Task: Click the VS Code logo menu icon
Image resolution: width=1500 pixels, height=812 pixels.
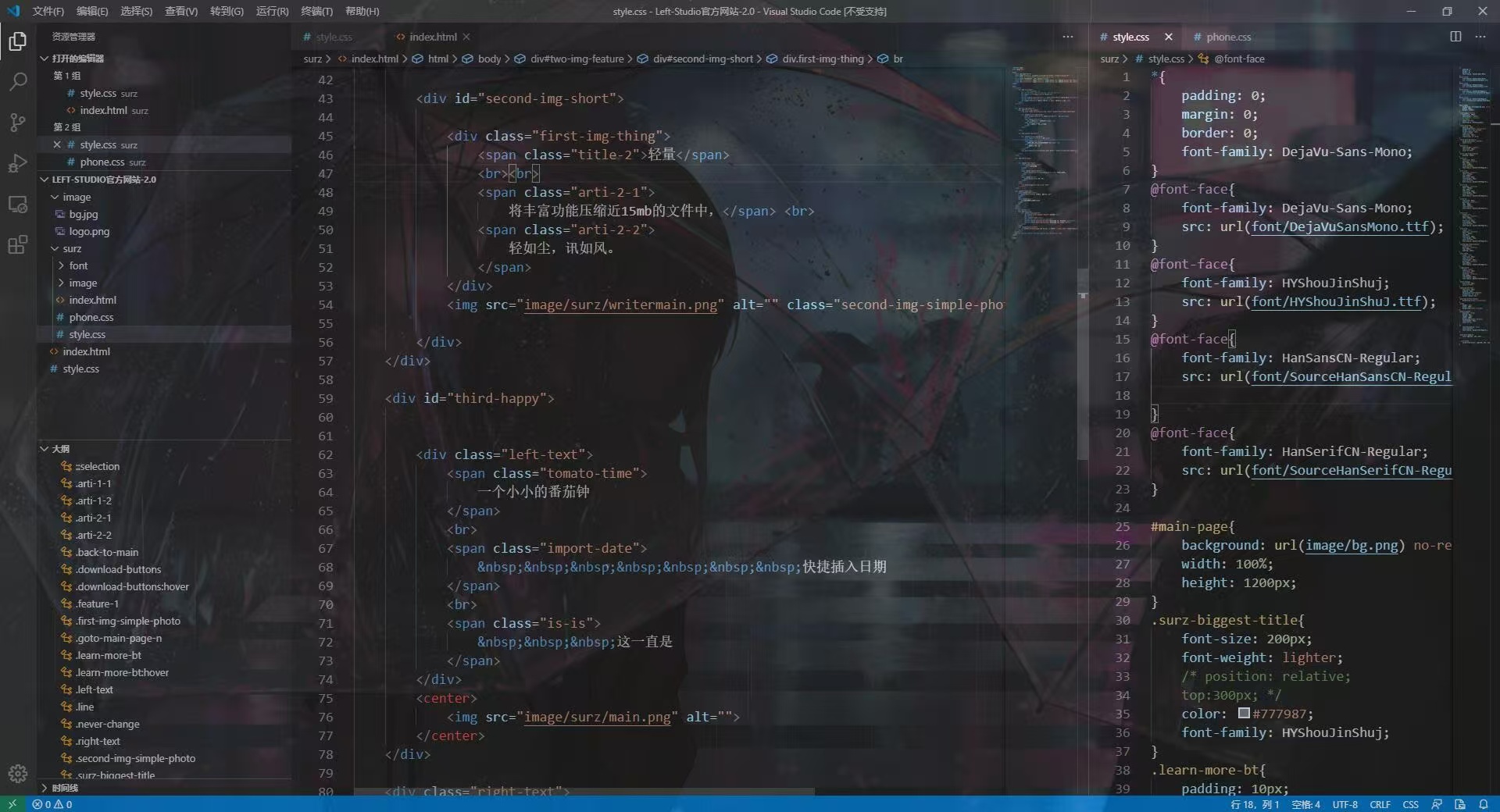Action: pyautogui.click(x=13, y=11)
